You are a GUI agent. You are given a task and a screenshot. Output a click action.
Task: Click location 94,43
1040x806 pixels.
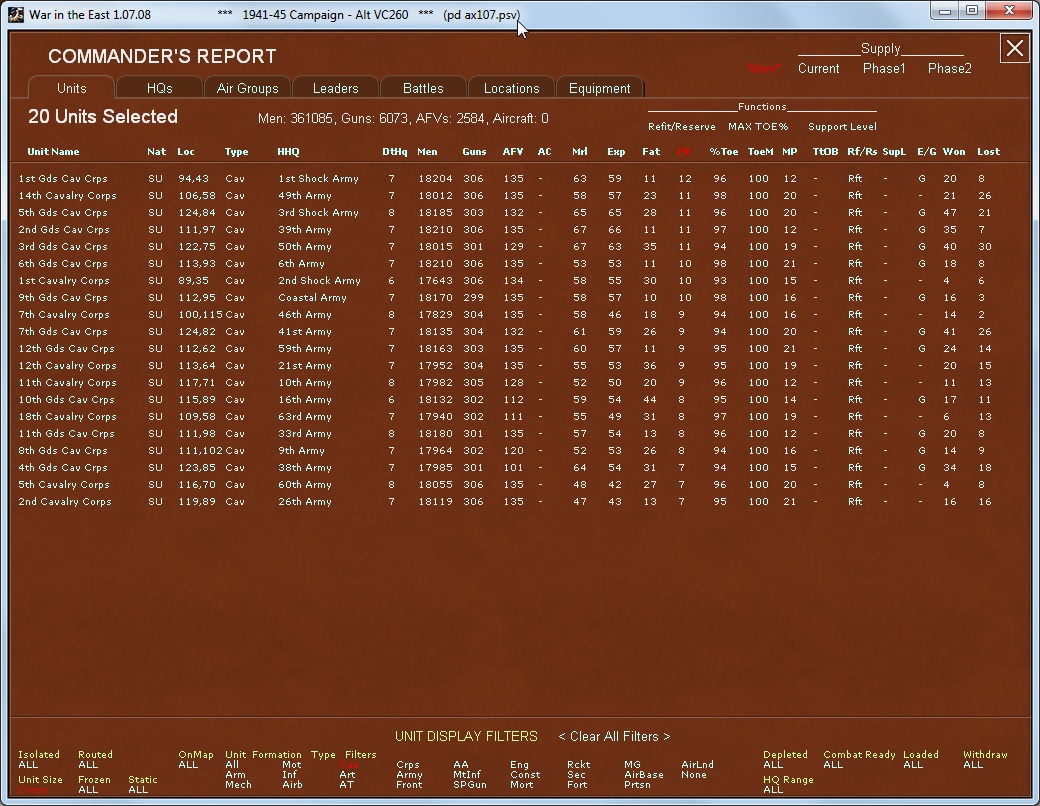[x=194, y=178]
